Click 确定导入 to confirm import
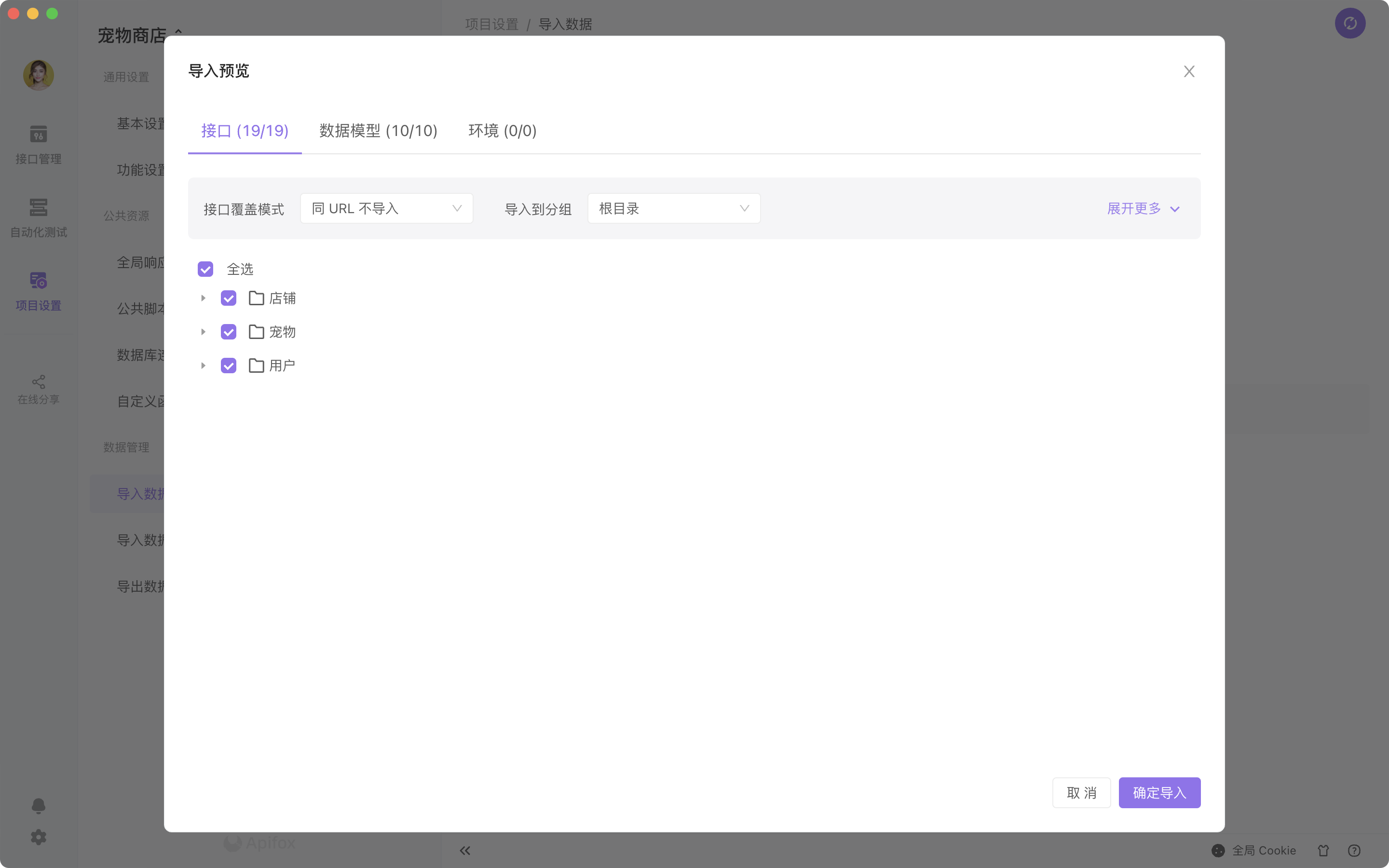The image size is (1389, 868). (1160, 792)
